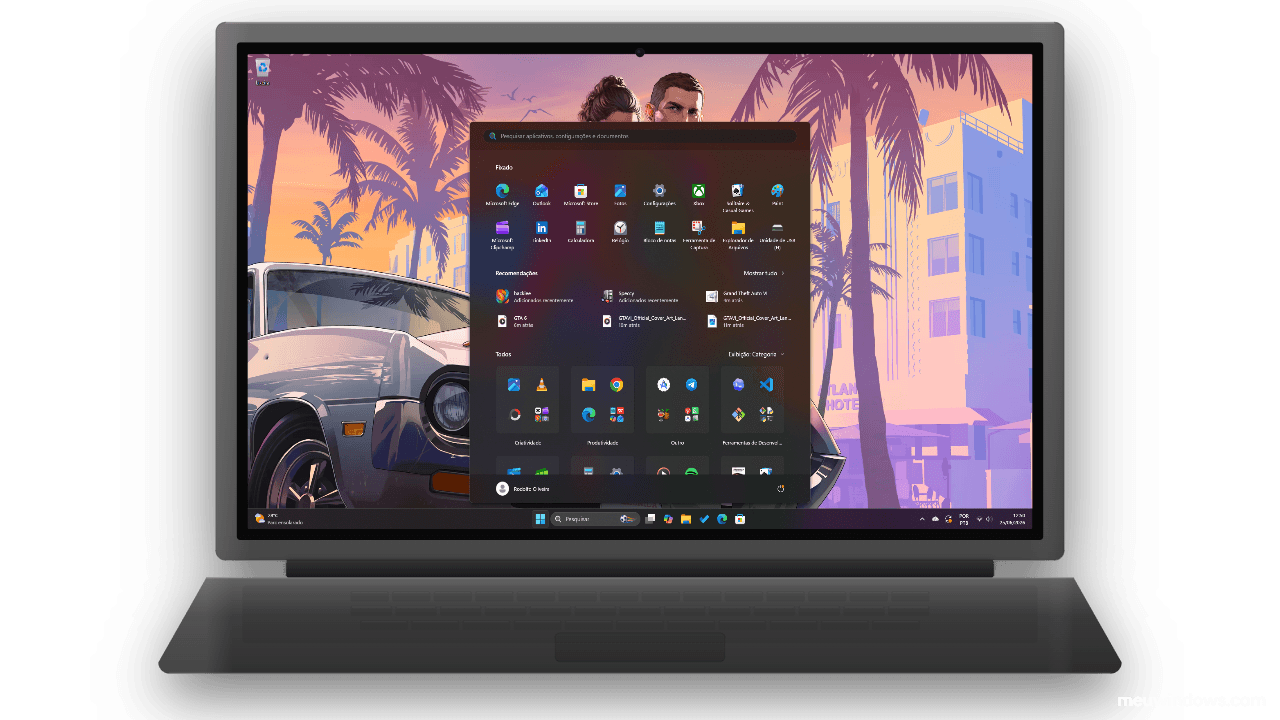Expand more apps in Ferramentas de Desenvolvimento group
This screenshot has width=1280, height=720.
click(x=767, y=413)
